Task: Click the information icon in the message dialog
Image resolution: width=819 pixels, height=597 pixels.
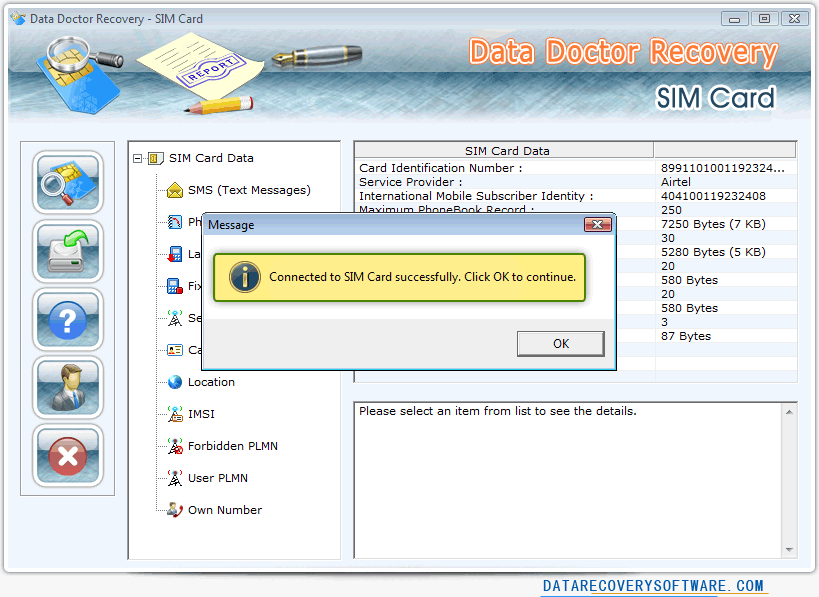Action: coord(245,277)
